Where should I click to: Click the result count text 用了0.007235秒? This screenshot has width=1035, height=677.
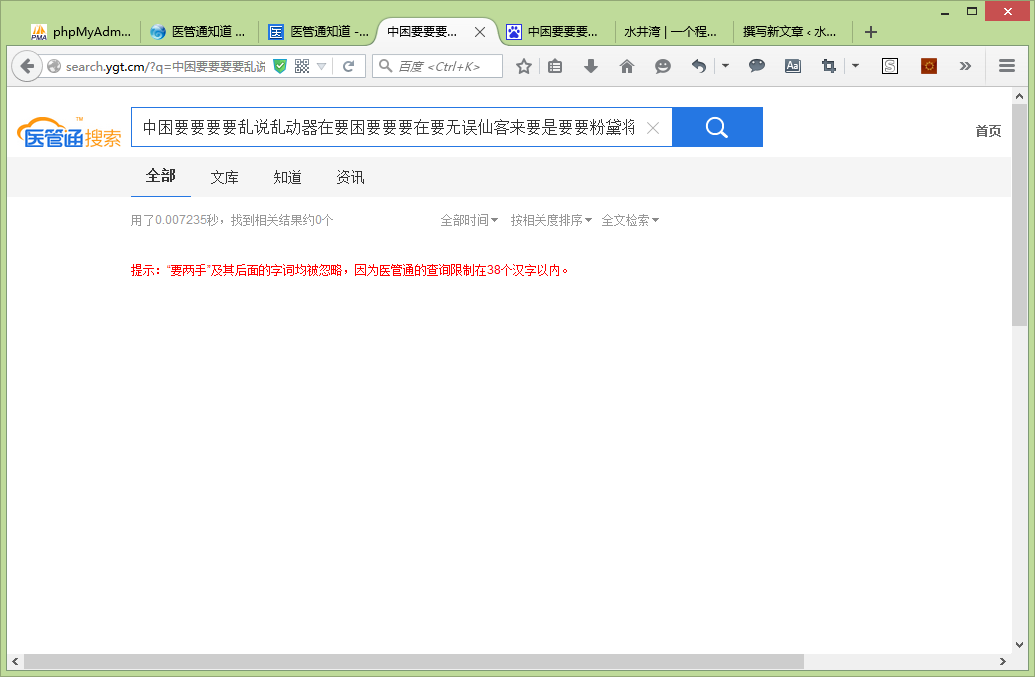pos(174,220)
